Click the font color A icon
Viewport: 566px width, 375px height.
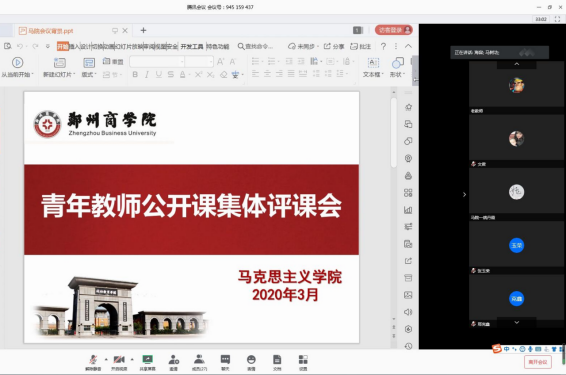point(183,74)
